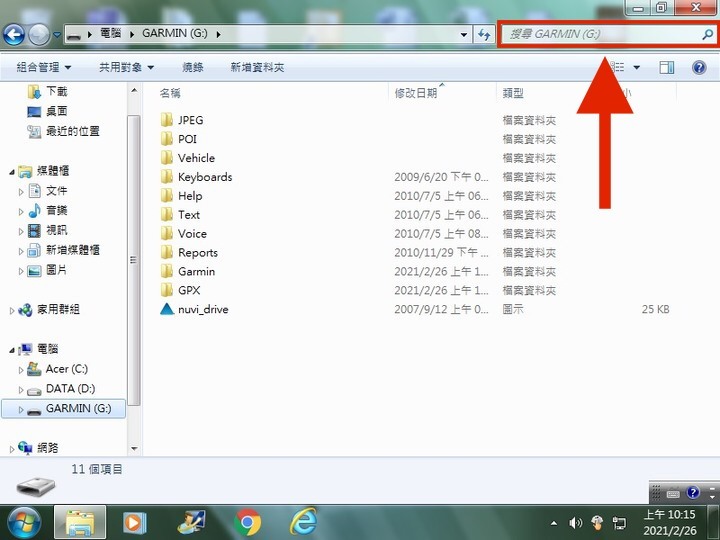The image size is (720, 540).
Task: Open the Windows Start button
Action: 22,523
